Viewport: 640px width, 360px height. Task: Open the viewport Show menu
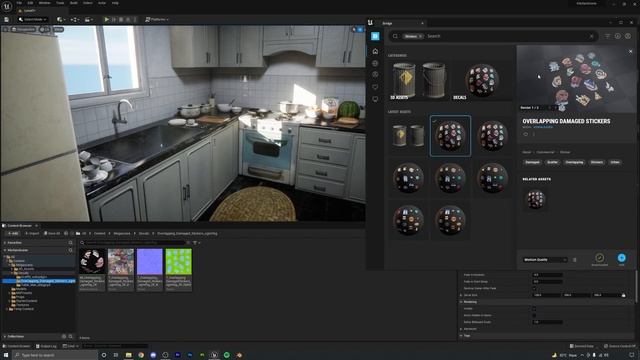[x=58, y=29]
